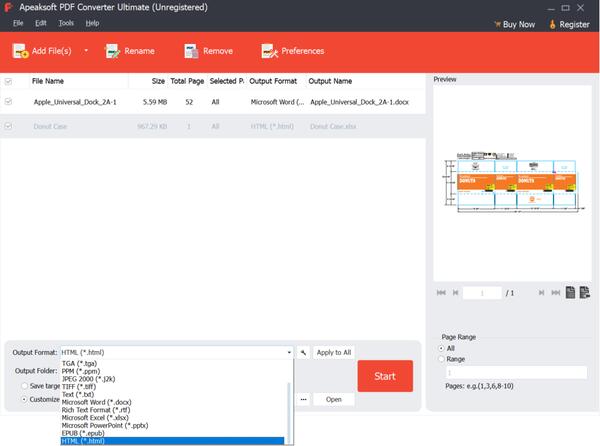The image size is (600, 446).
Task: Toggle checkbox for Apple_Universal_Dock_2A-1 file
Action: tap(9, 102)
